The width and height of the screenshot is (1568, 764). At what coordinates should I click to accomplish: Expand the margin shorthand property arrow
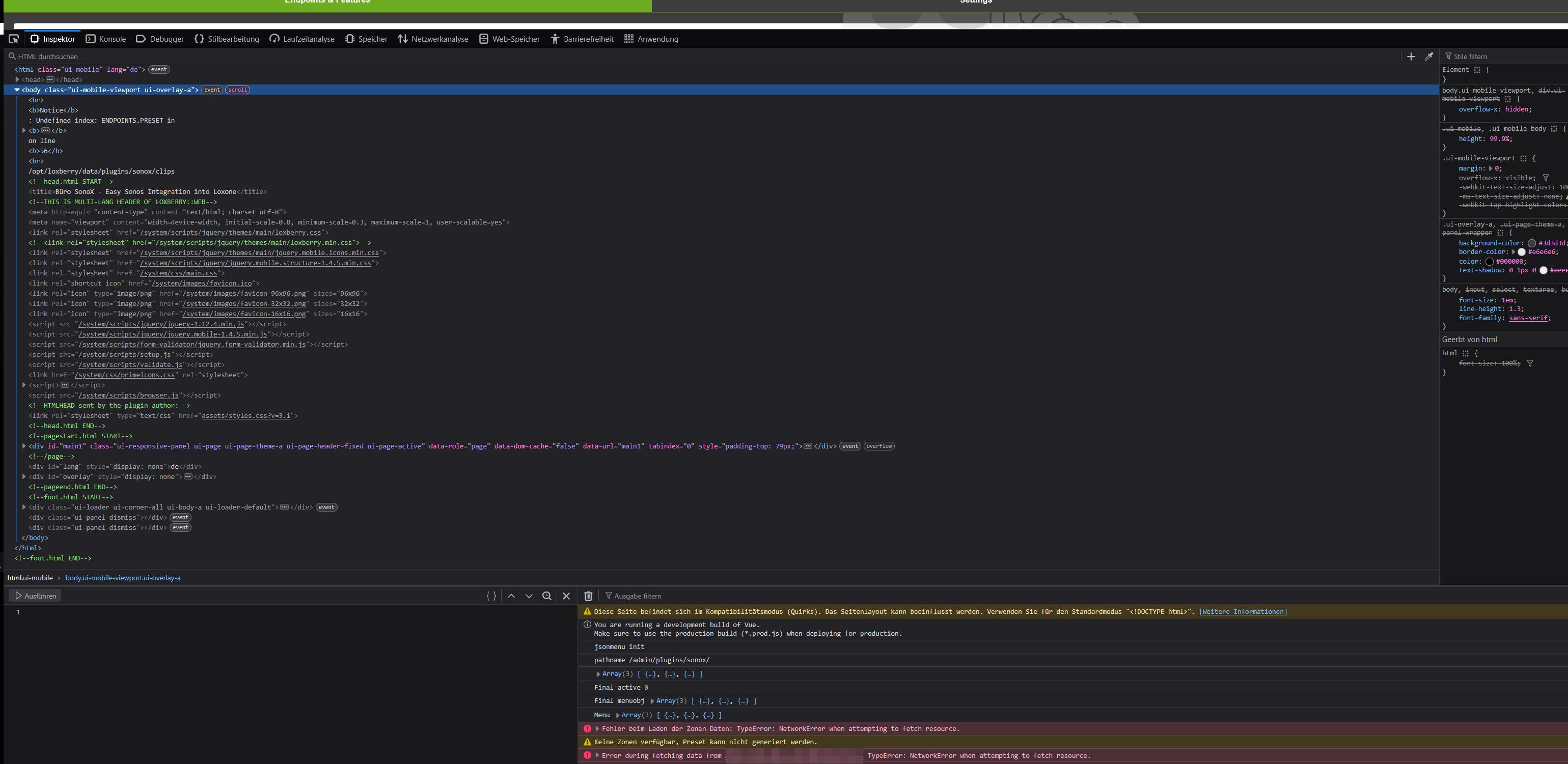[1490, 168]
